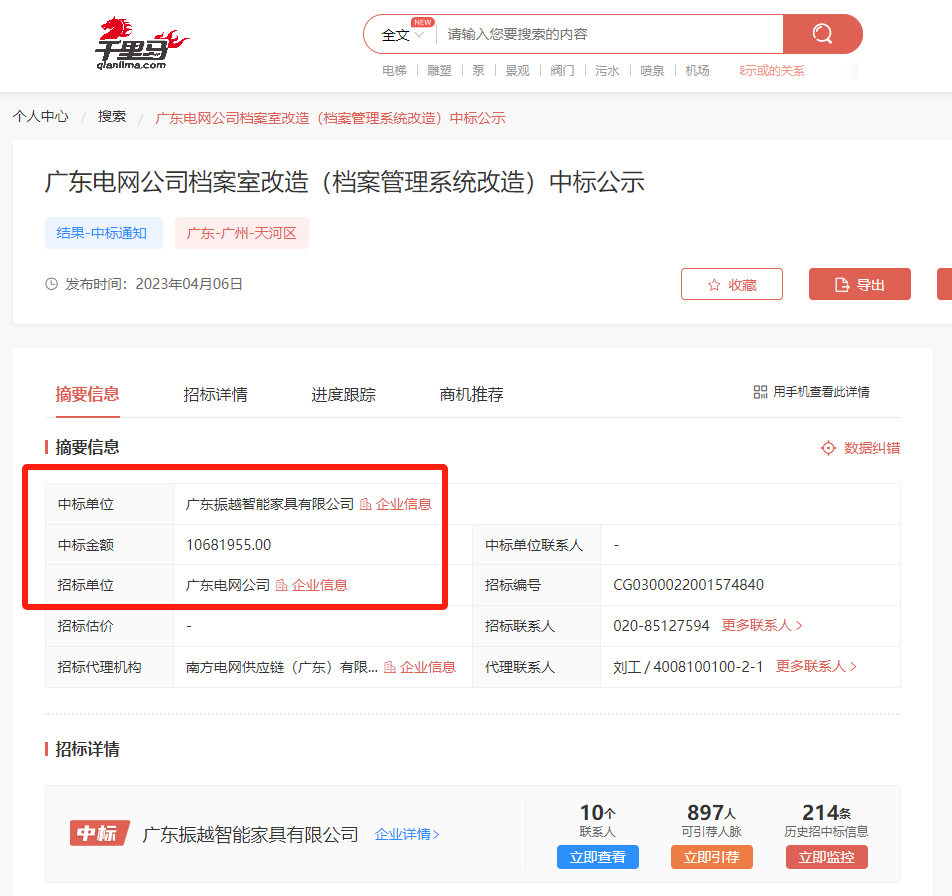
Task: Click the 招标编号 value CG0300022001574840
Action: 688,585
